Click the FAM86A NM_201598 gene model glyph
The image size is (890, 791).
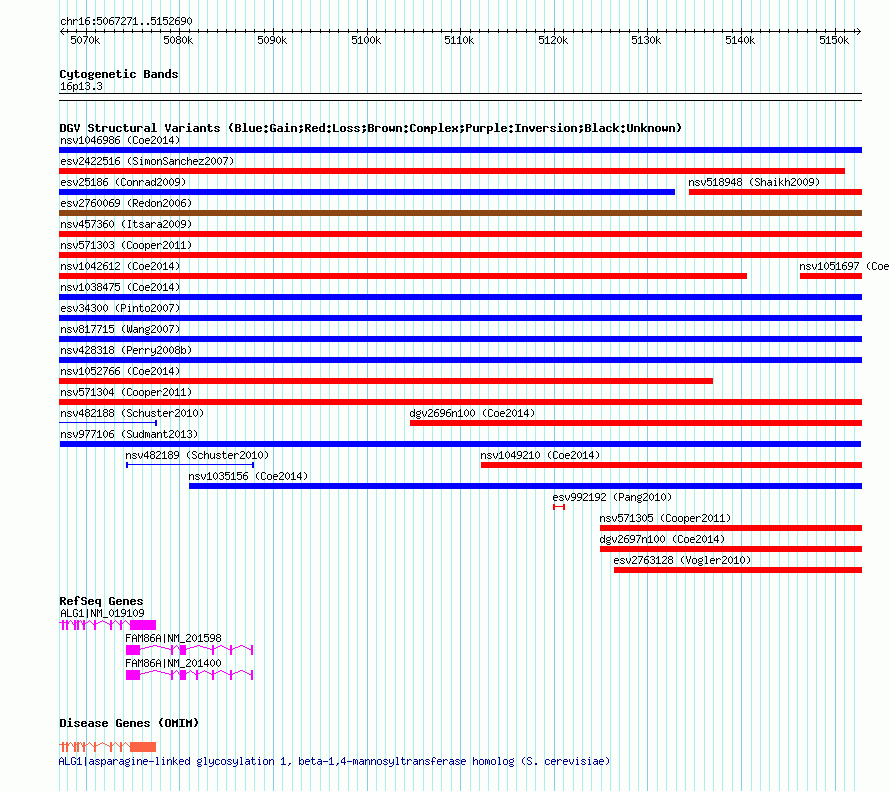190,650
